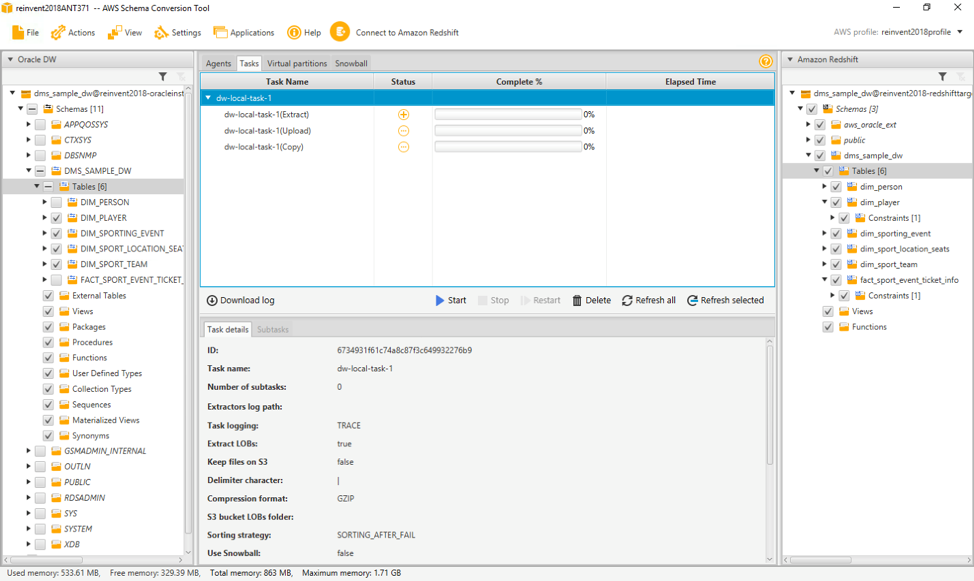Open the Actions menu
The image size is (974, 581).
pos(73,32)
